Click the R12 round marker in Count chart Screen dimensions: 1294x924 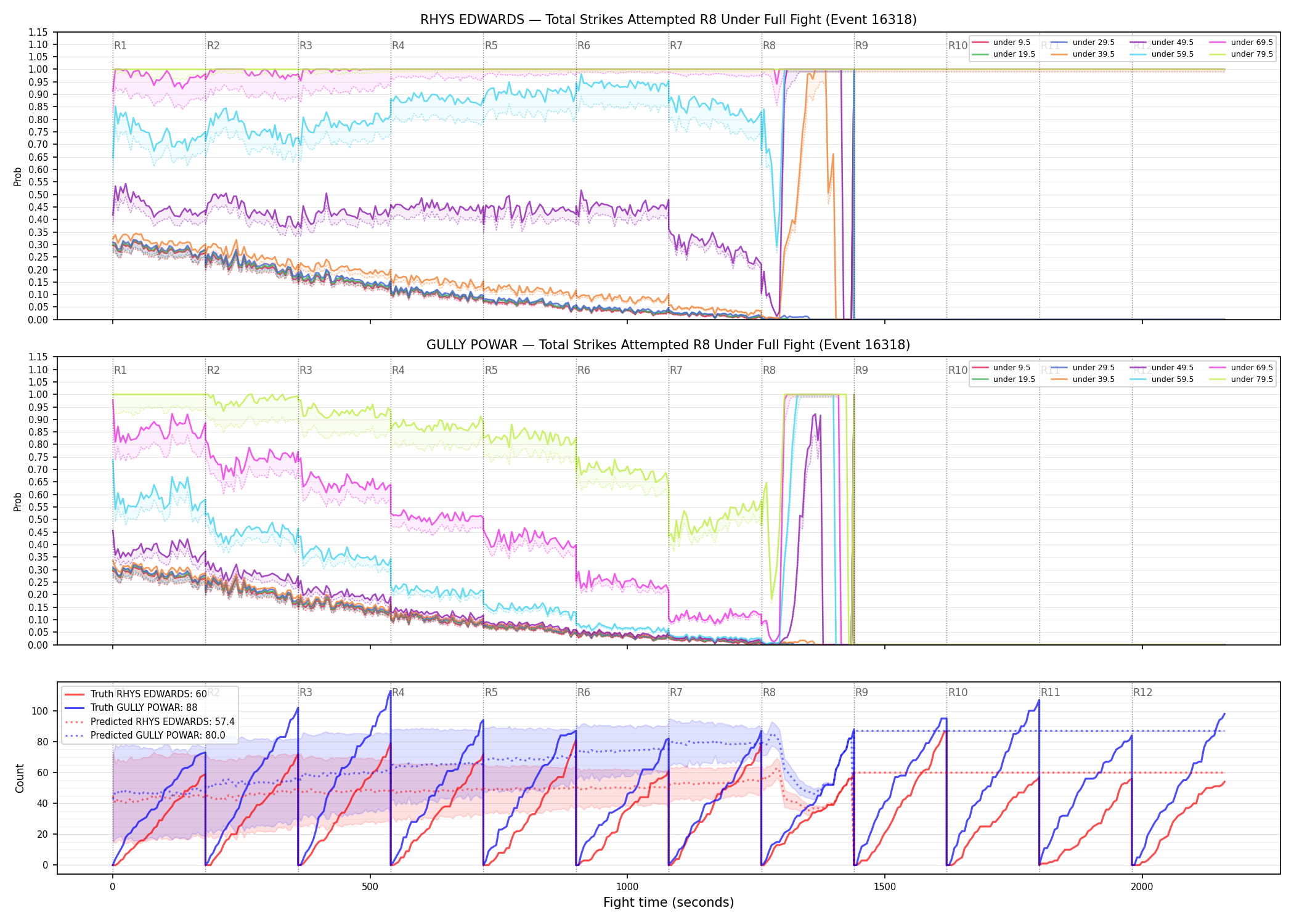pyautogui.click(x=1142, y=692)
